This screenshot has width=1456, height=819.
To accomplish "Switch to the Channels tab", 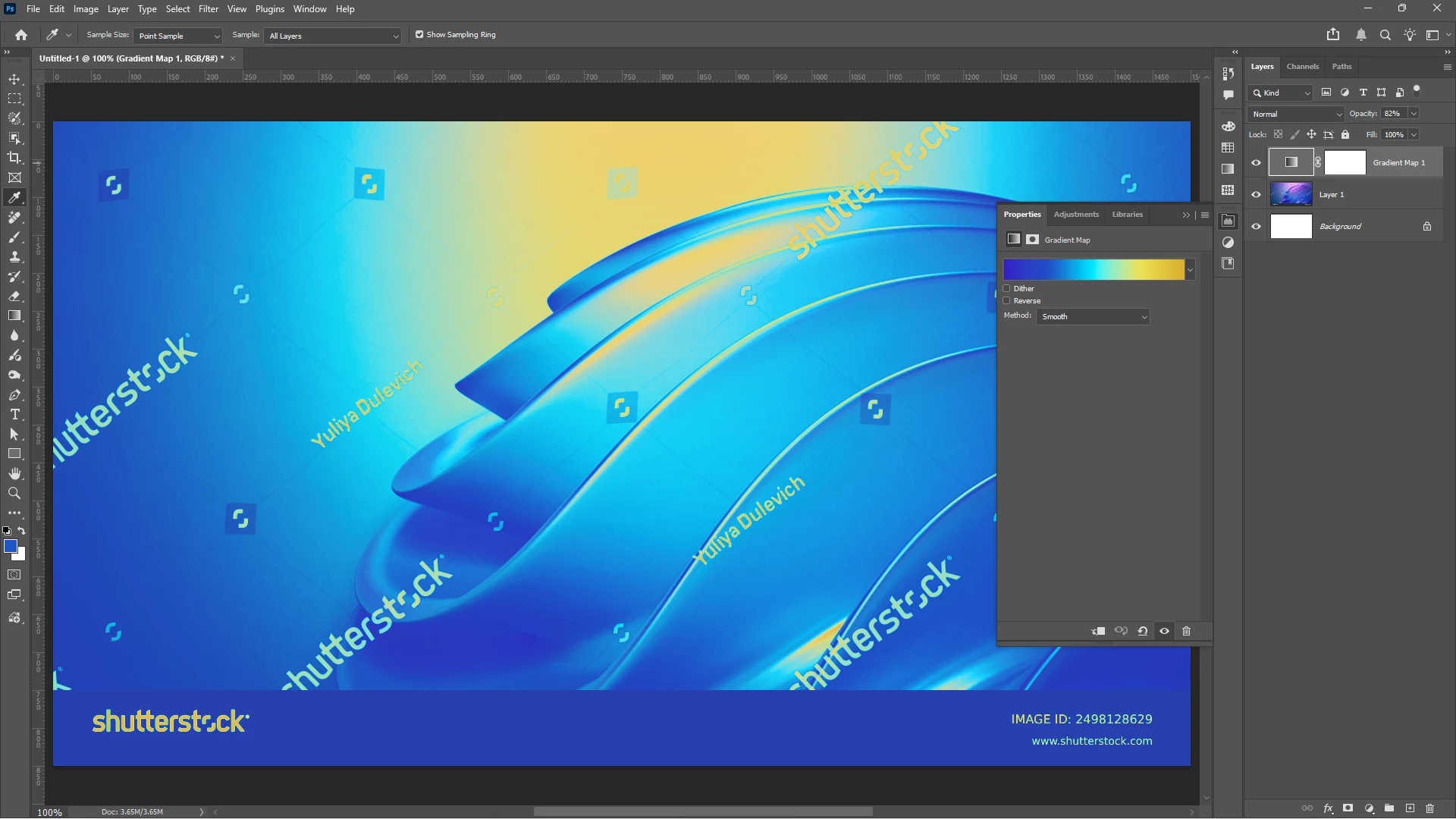I will pyautogui.click(x=1303, y=67).
